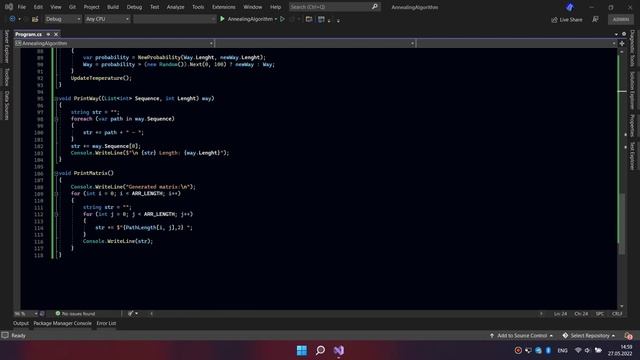Open the Test menu
The height and width of the screenshot is (360, 640).
(154, 7)
